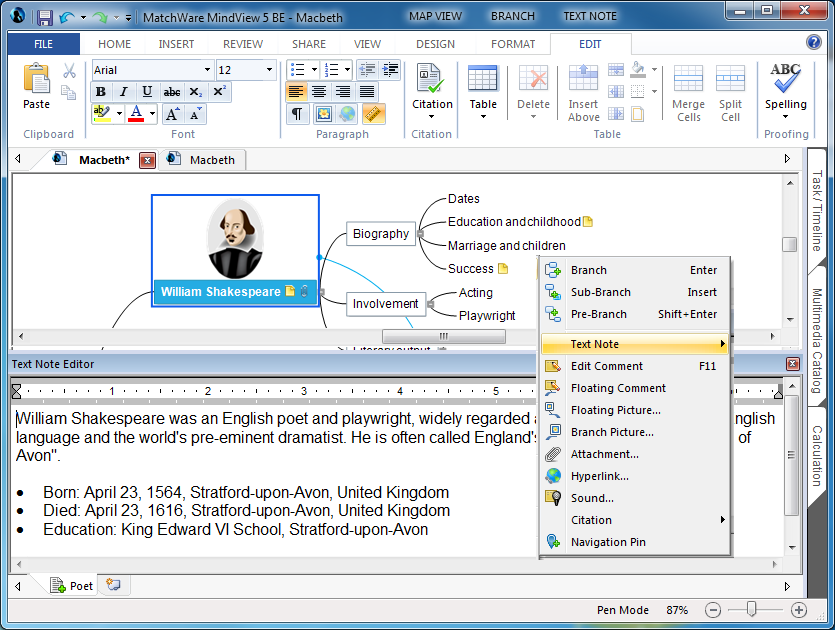This screenshot has width=835, height=630.
Task: Collapse the Biography branch
Action: tap(420, 234)
